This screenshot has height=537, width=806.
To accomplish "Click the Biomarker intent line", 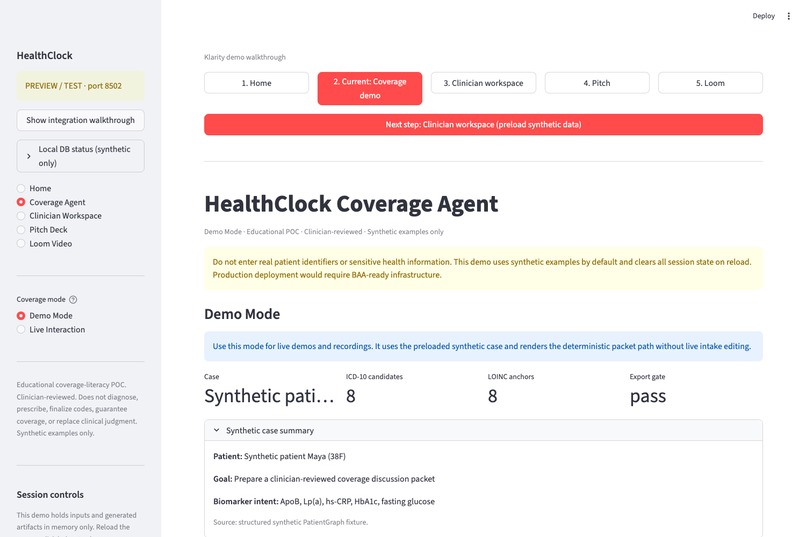I will point(324,502).
